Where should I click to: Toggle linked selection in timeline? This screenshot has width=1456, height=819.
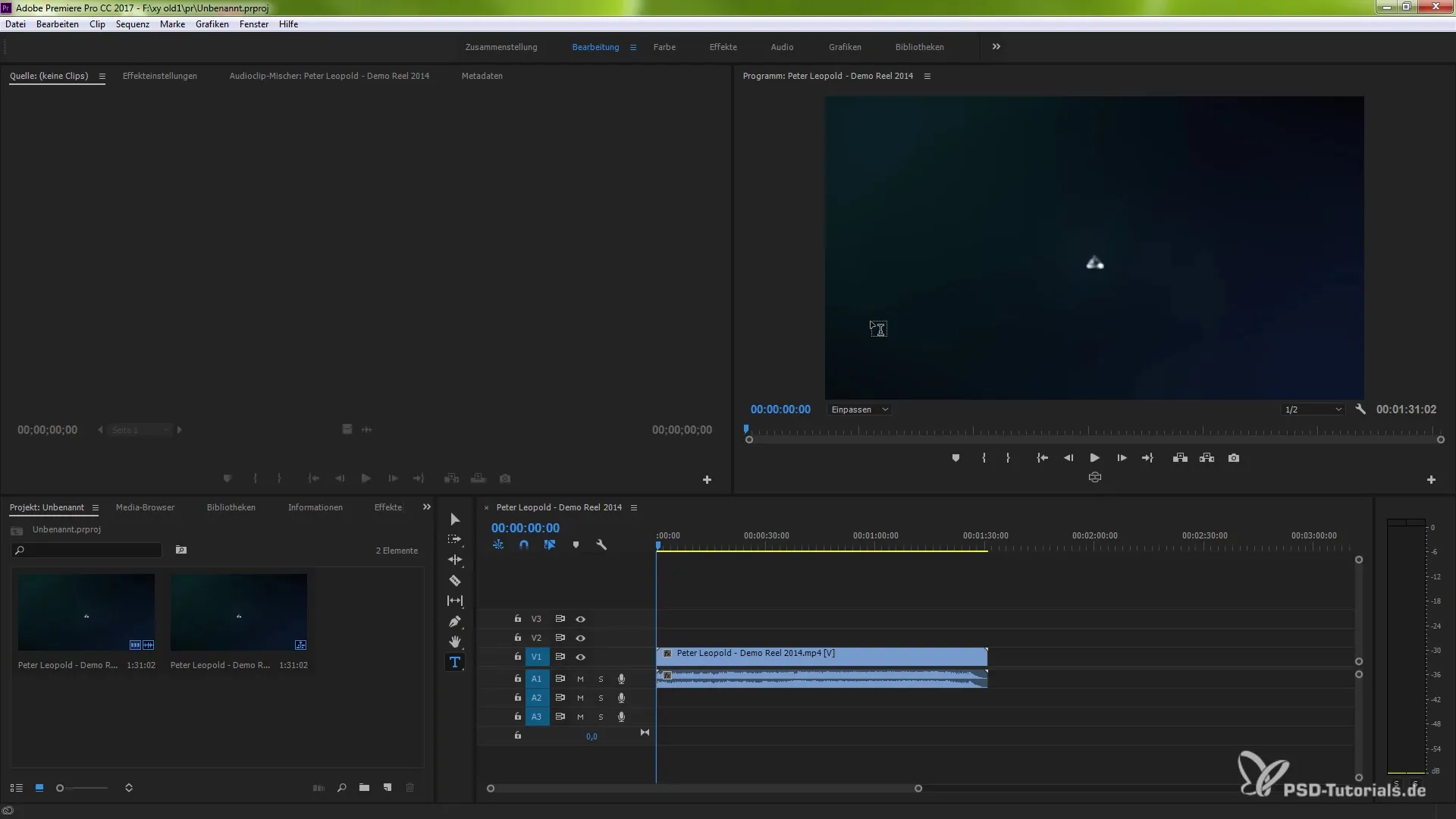click(x=550, y=544)
